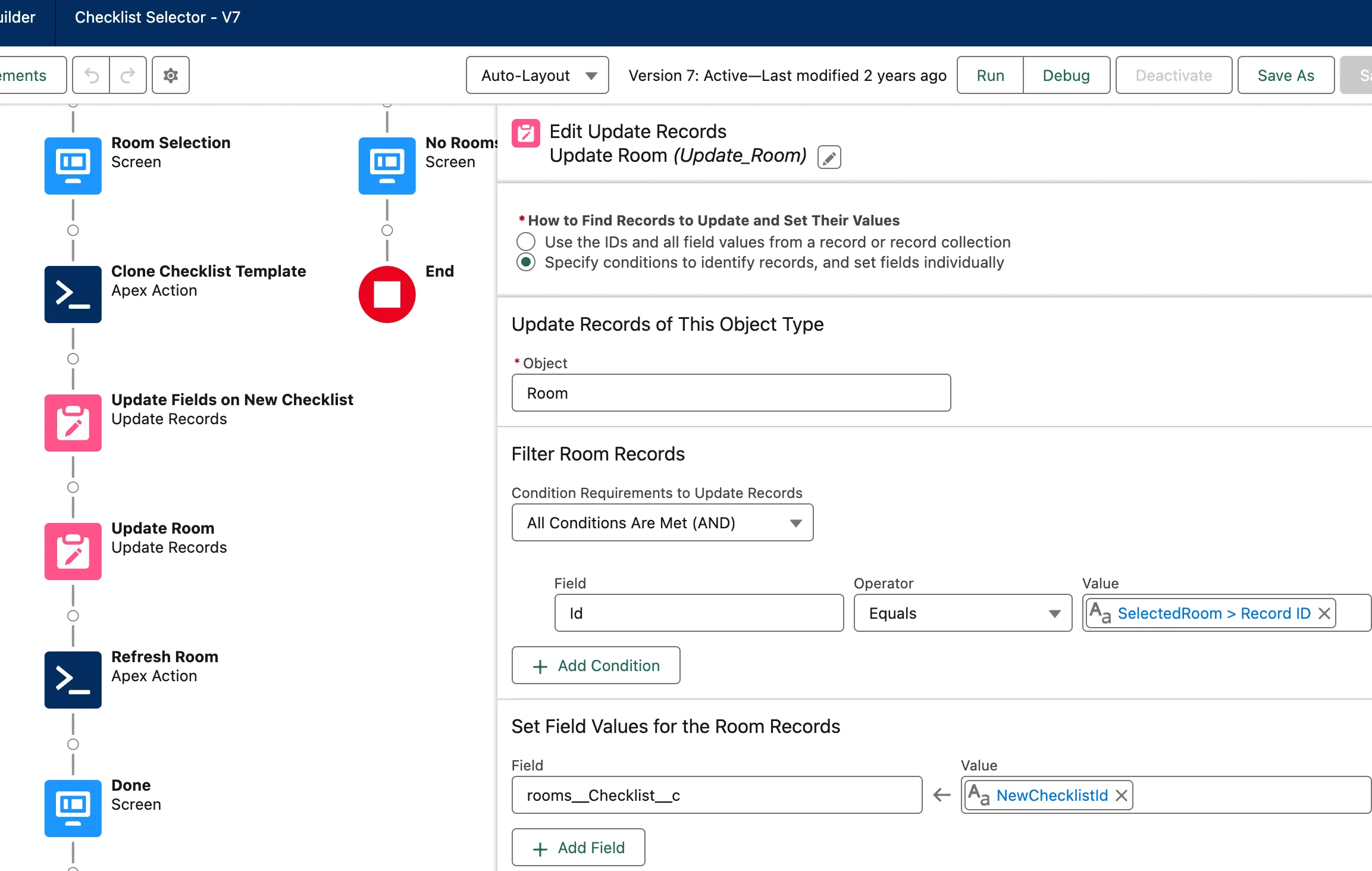Click the End node stop icon

[x=387, y=294]
